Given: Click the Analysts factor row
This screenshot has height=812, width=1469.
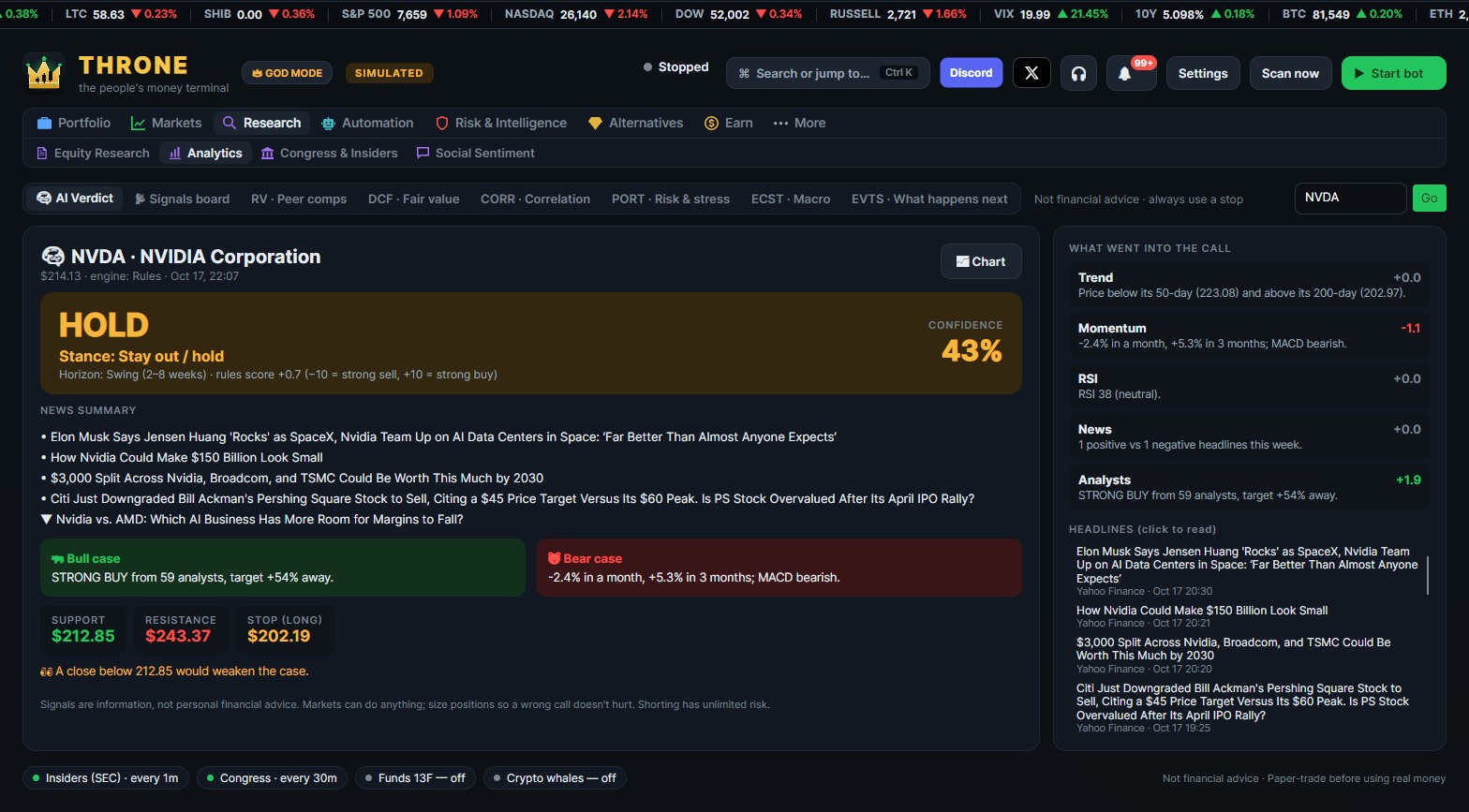Looking at the screenshot, I should tap(1250, 487).
